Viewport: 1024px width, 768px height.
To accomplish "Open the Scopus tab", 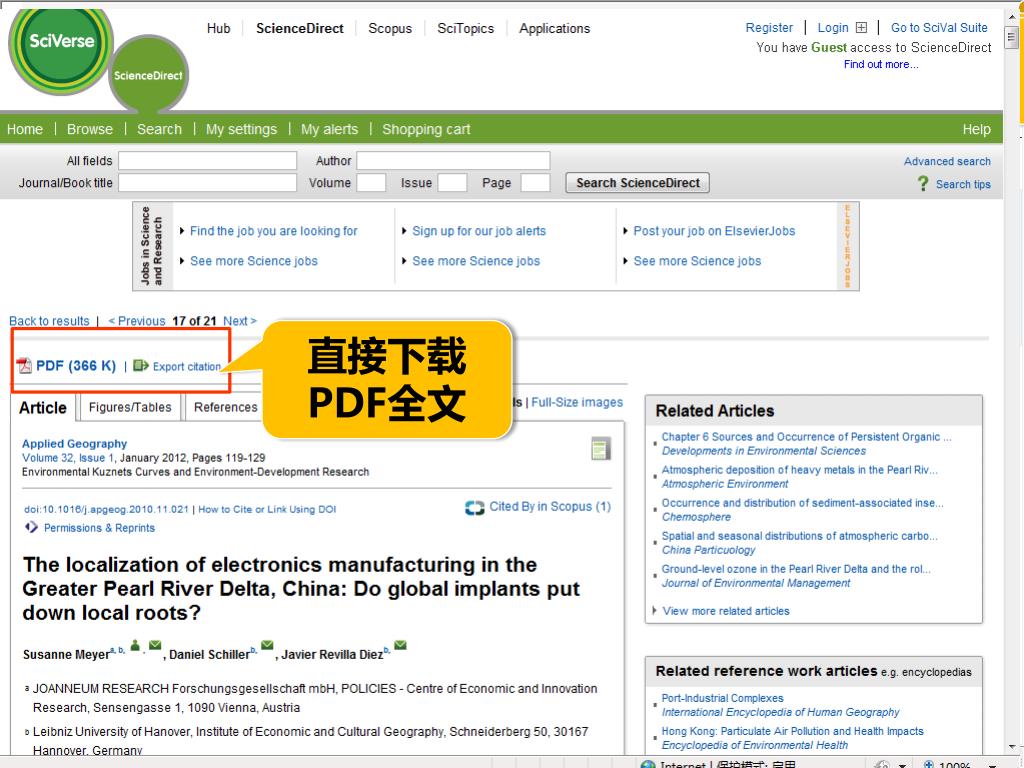I will 390,28.
